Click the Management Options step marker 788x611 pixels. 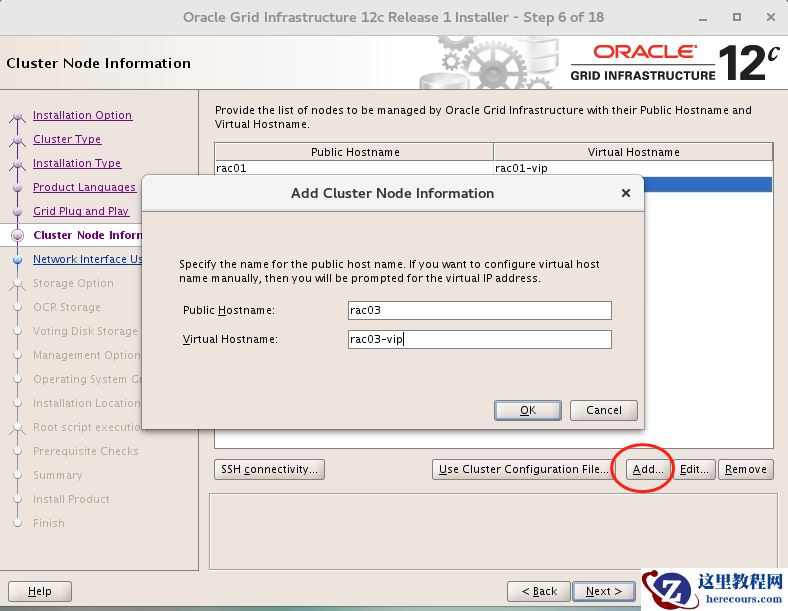(x=18, y=355)
